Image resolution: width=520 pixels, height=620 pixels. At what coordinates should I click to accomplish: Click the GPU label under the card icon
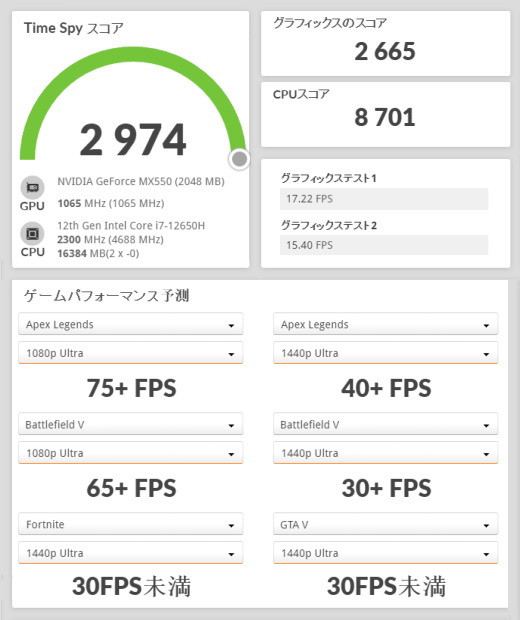pyautogui.click(x=32, y=206)
